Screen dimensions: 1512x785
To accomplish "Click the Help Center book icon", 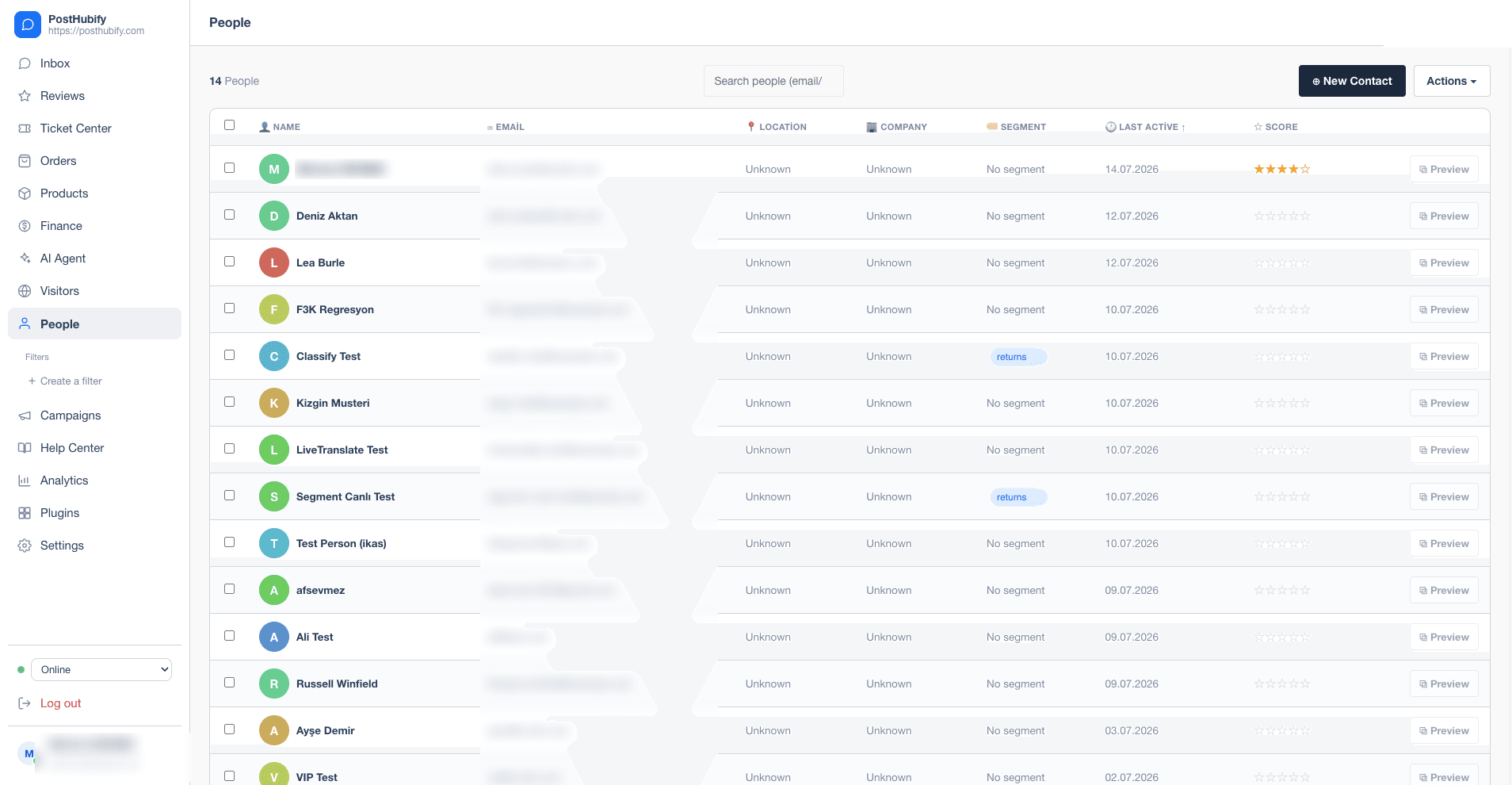I will 25,448.
